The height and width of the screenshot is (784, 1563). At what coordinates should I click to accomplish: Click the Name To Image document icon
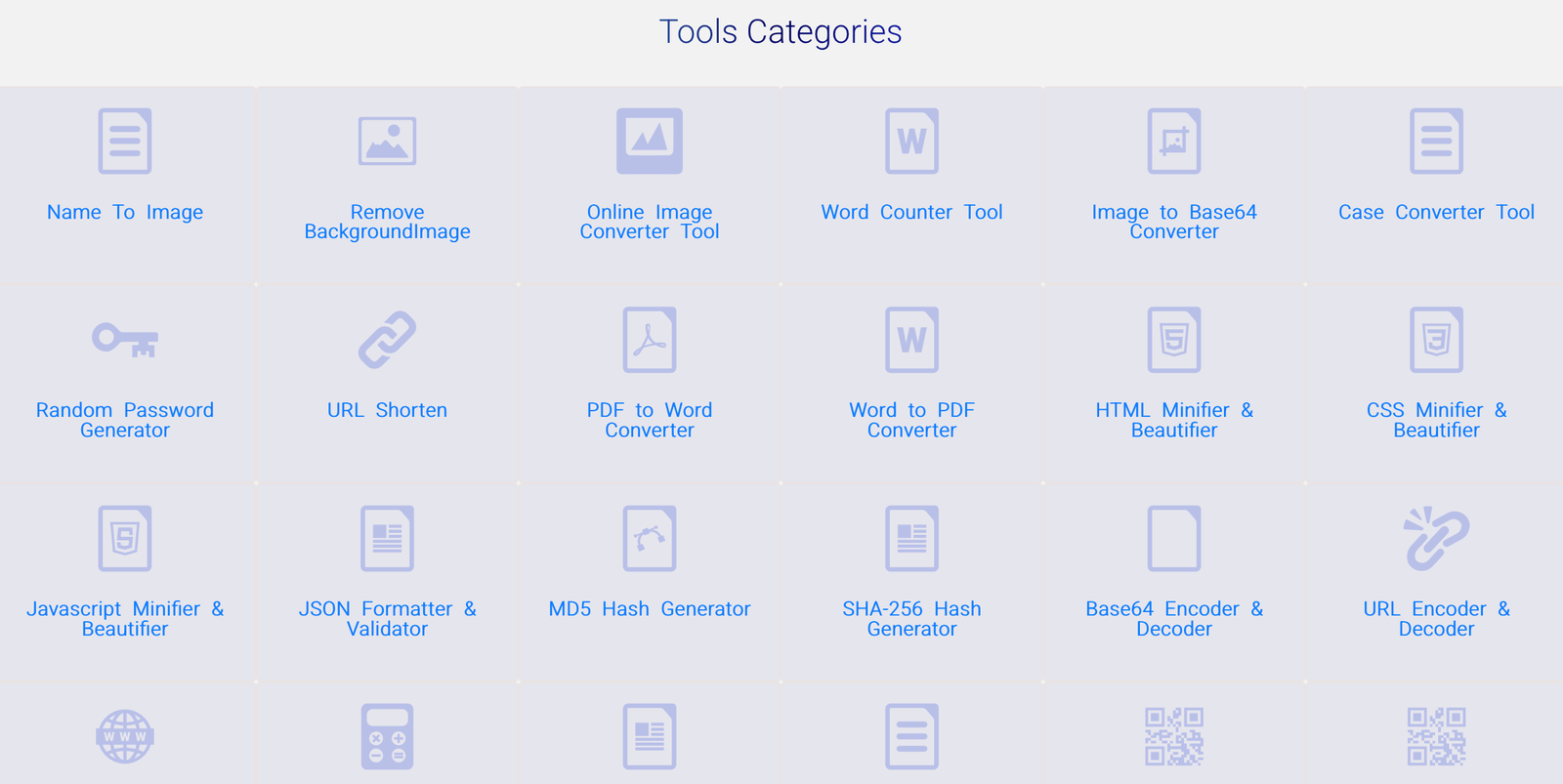[125, 142]
